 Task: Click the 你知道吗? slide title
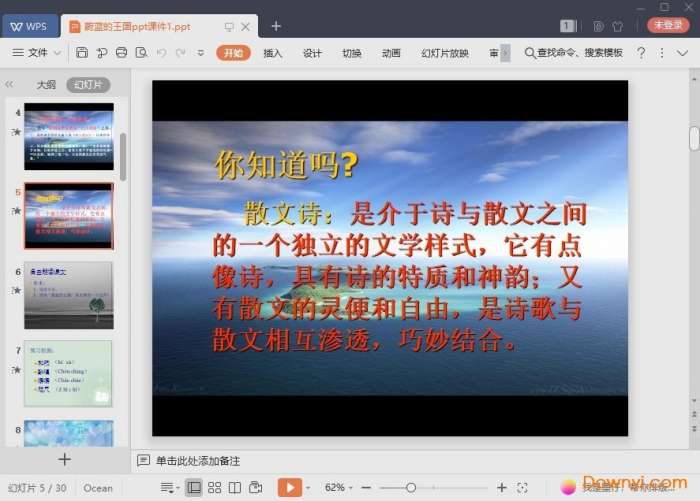pyautogui.click(x=286, y=165)
